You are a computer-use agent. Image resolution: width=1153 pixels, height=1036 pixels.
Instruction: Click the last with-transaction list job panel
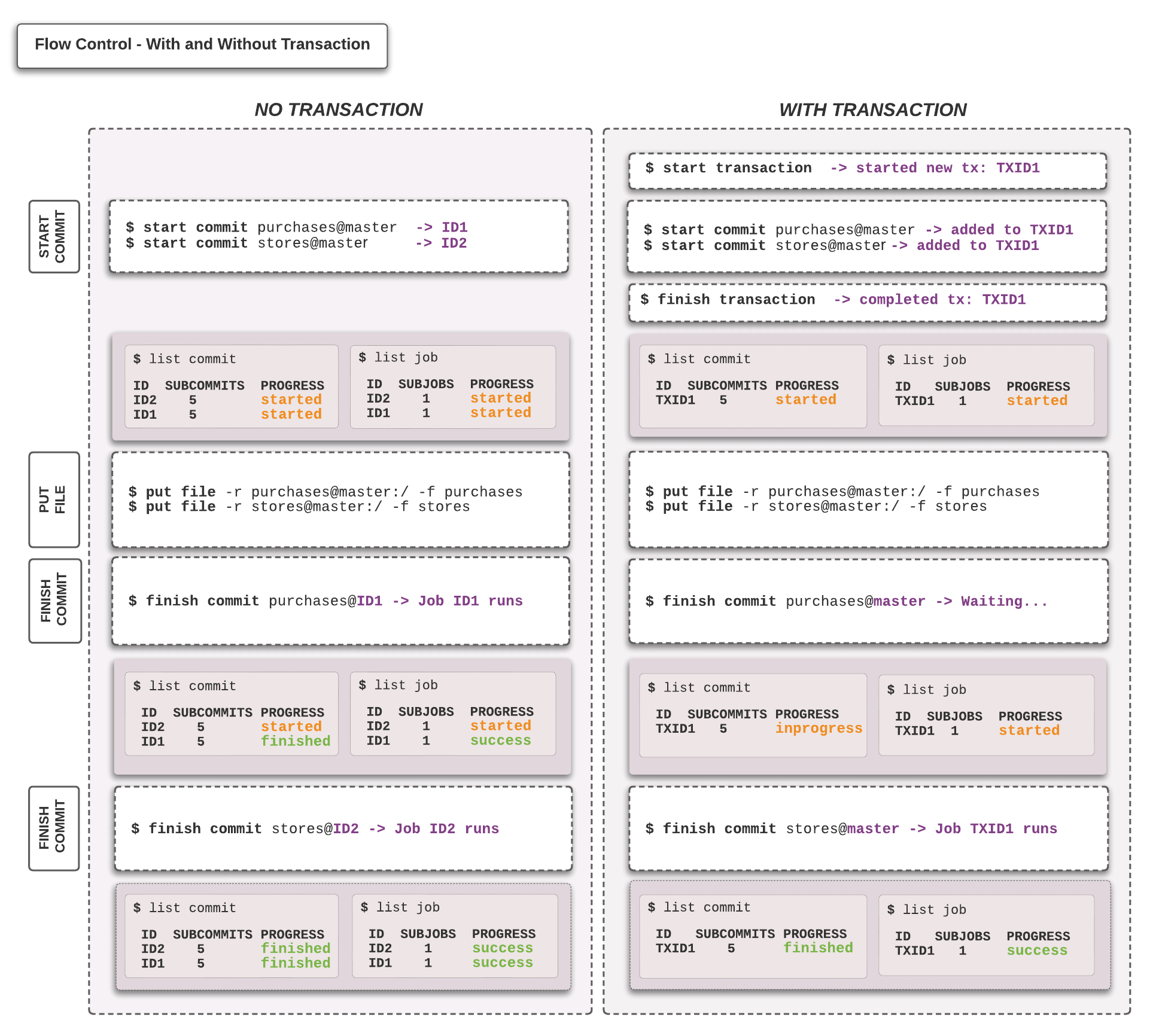pos(986,935)
